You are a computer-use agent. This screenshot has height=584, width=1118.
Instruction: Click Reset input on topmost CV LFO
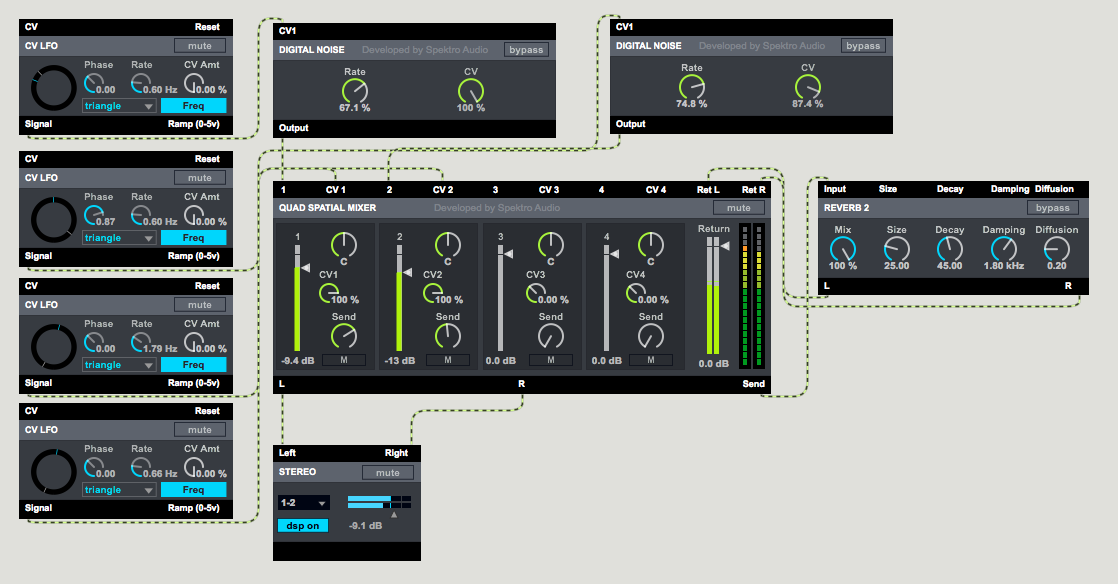(x=207, y=27)
